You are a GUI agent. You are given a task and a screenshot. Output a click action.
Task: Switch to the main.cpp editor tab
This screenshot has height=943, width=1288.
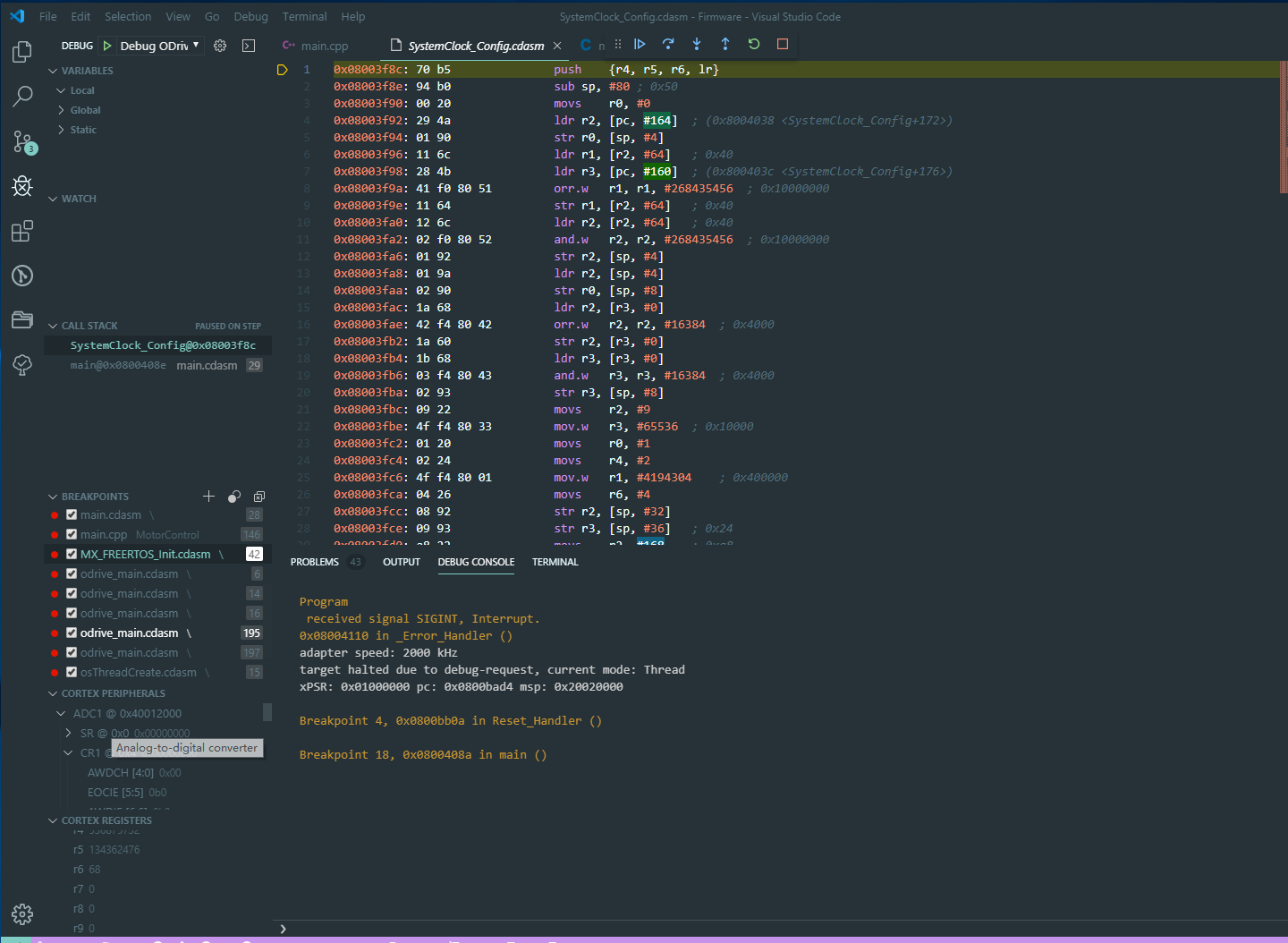click(x=316, y=46)
